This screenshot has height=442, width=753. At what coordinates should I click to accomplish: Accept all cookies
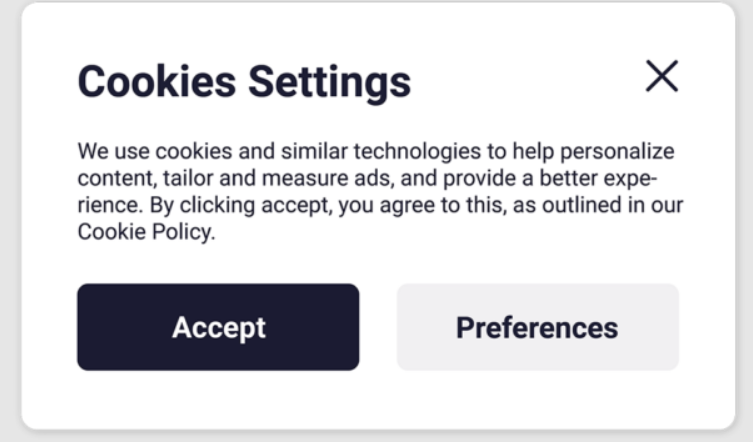[x=218, y=327]
